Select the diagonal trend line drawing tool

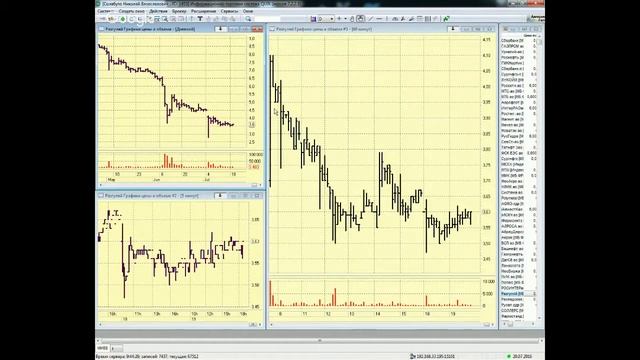371,19
